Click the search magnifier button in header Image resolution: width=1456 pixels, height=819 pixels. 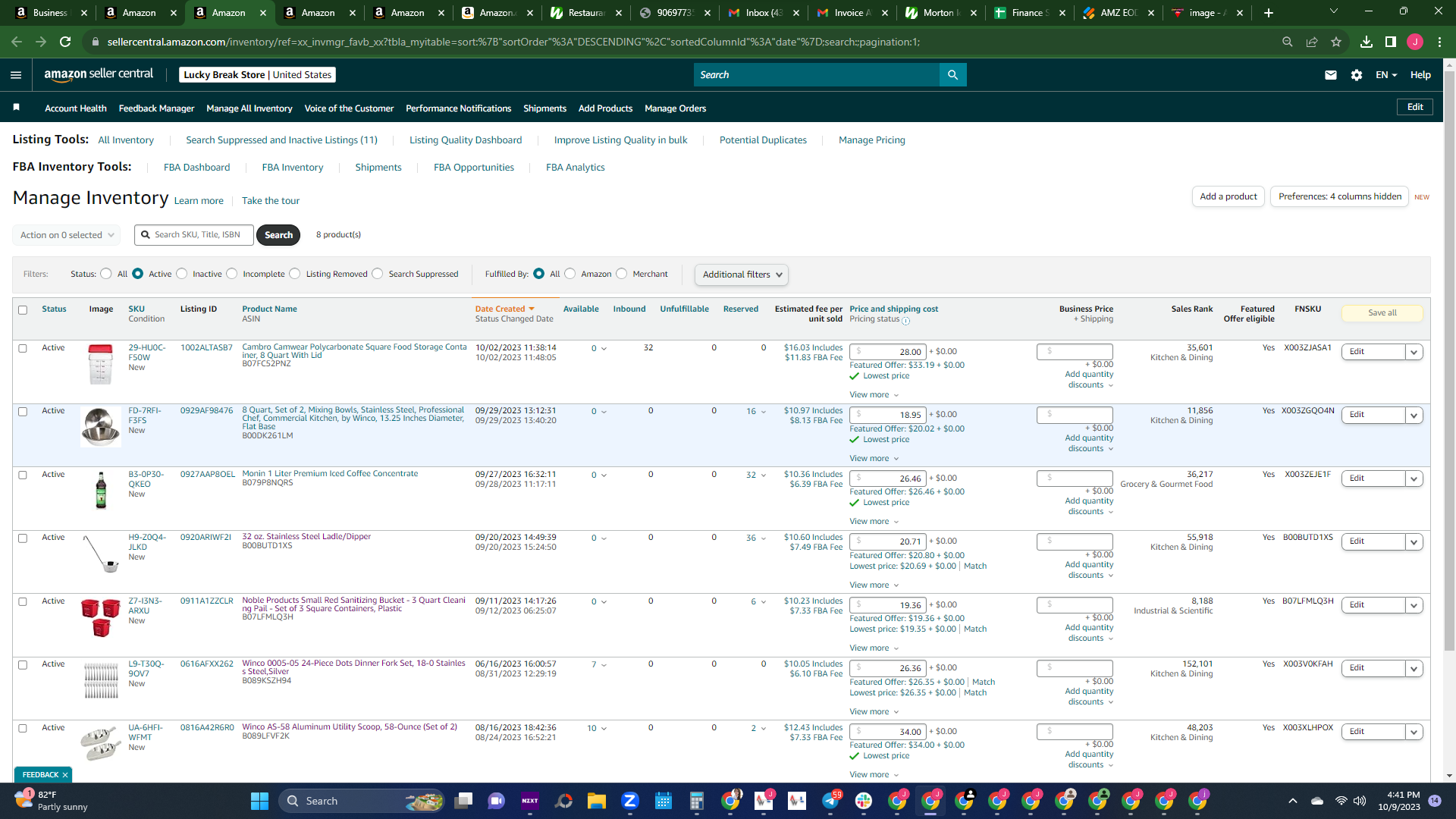click(952, 75)
